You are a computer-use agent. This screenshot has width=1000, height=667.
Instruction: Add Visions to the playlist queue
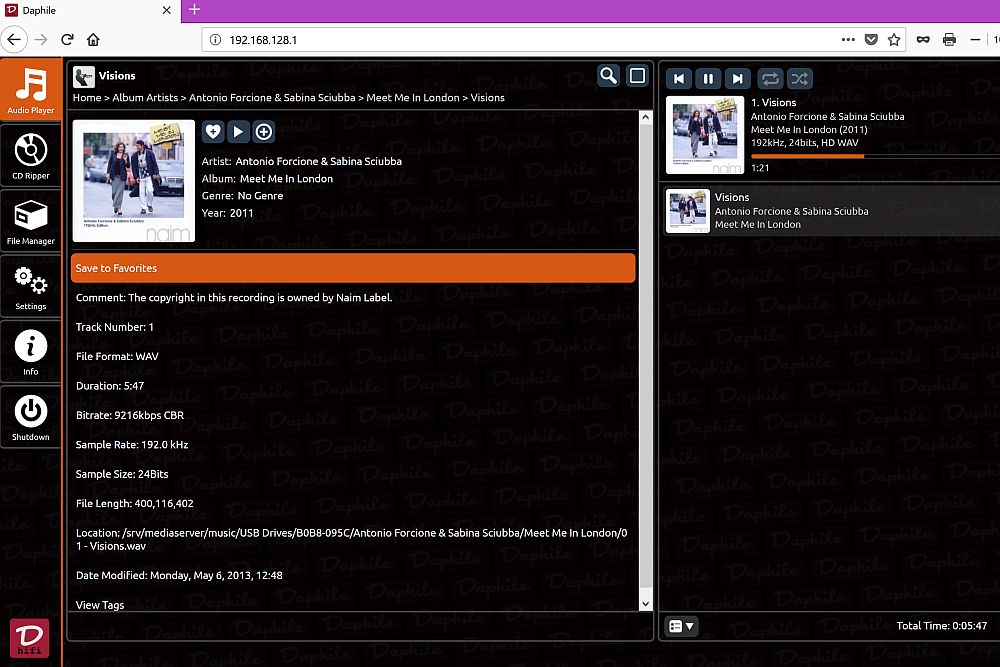(263, 131)
